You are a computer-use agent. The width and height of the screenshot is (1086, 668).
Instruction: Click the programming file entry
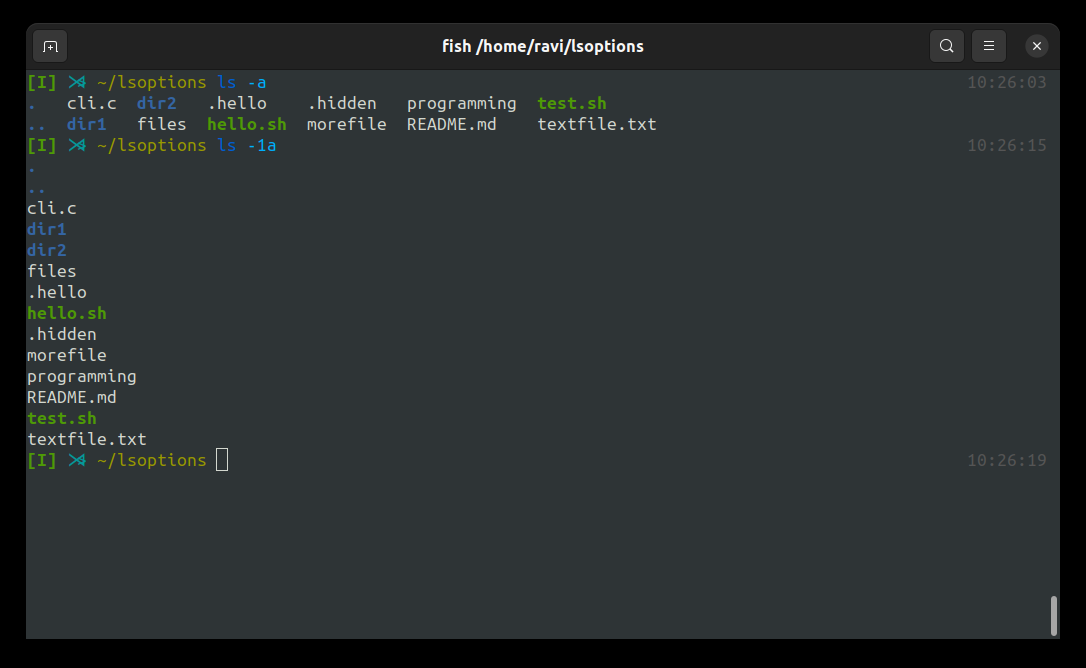pos(82,375)
